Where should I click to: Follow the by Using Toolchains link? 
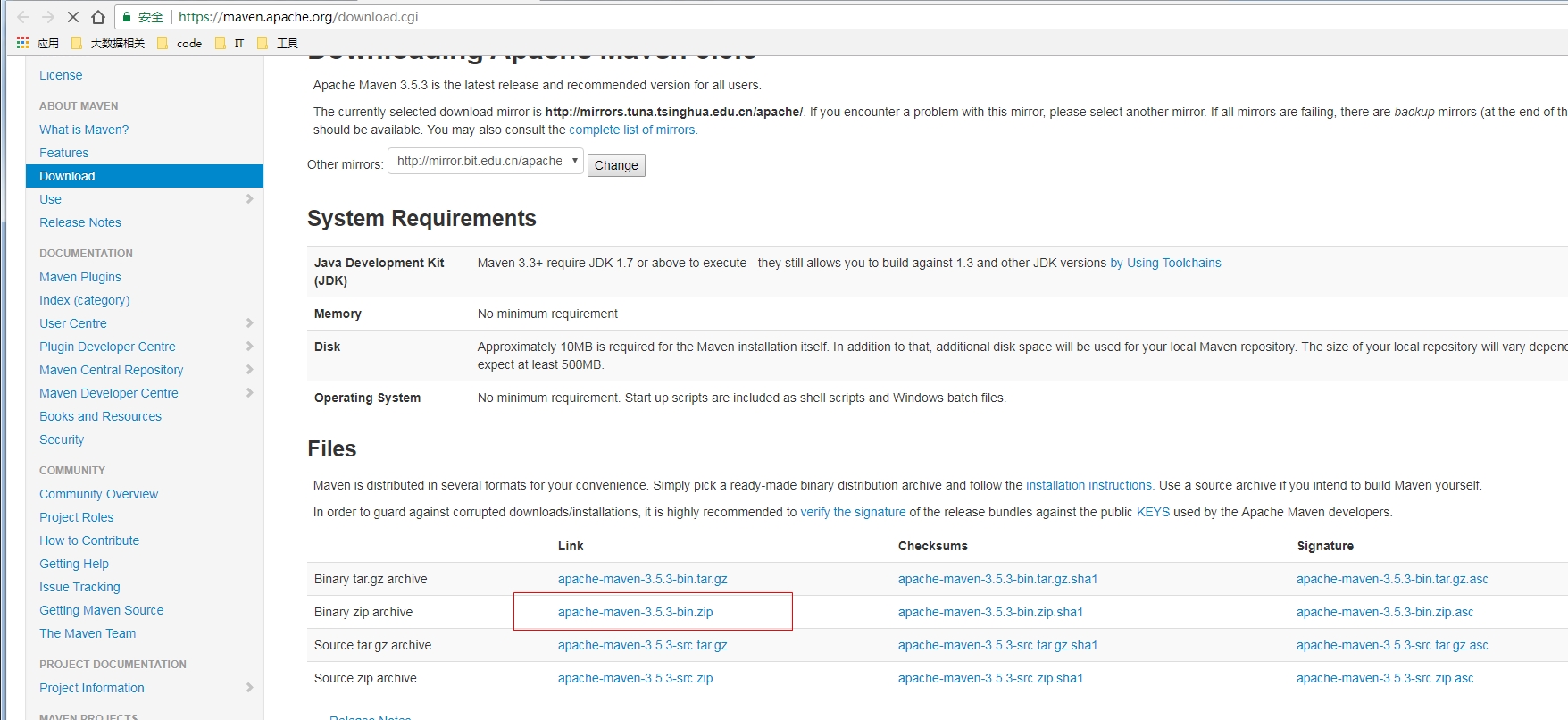tap(1165, 263)
